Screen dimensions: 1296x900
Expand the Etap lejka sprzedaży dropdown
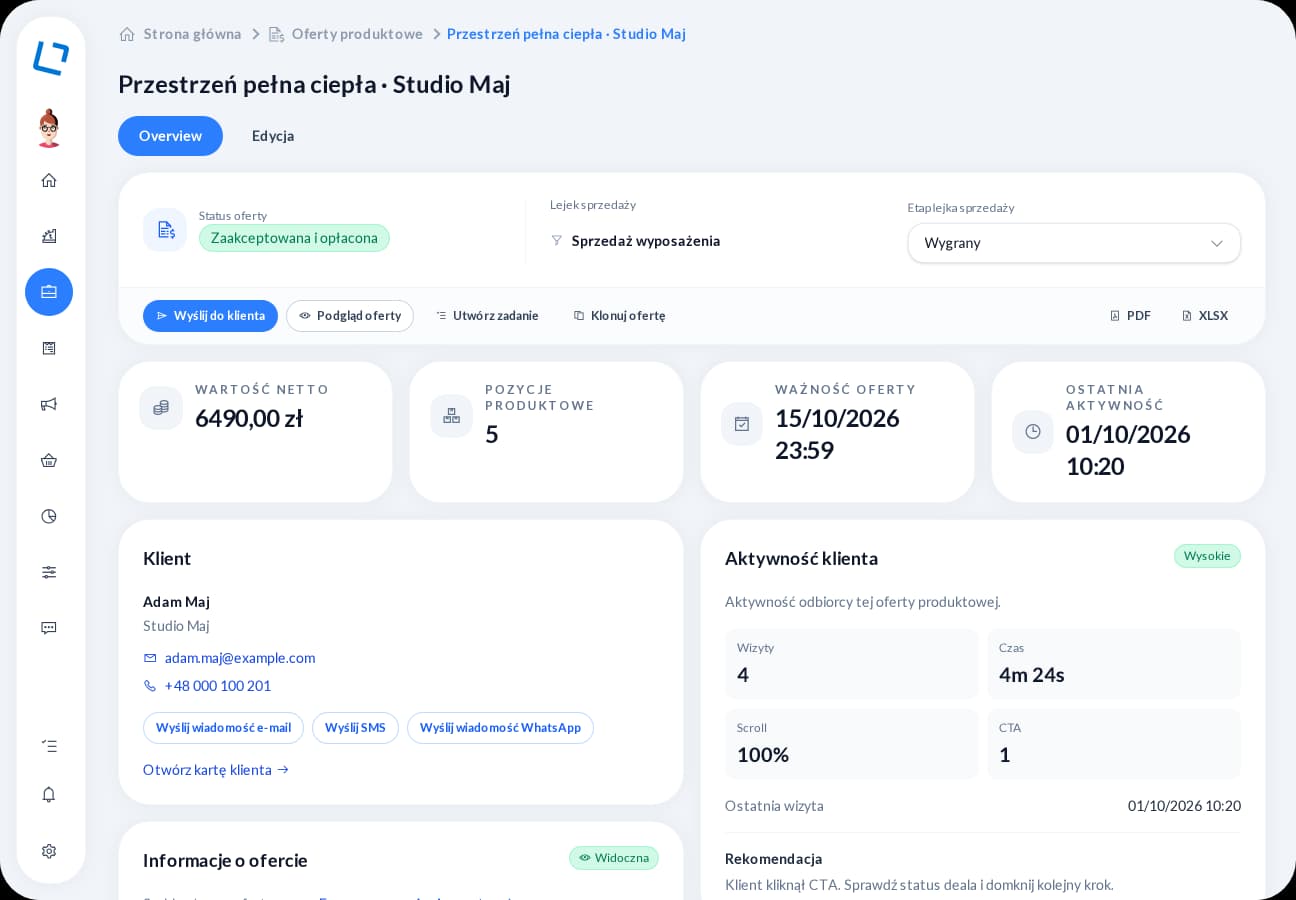point(1074,243)
